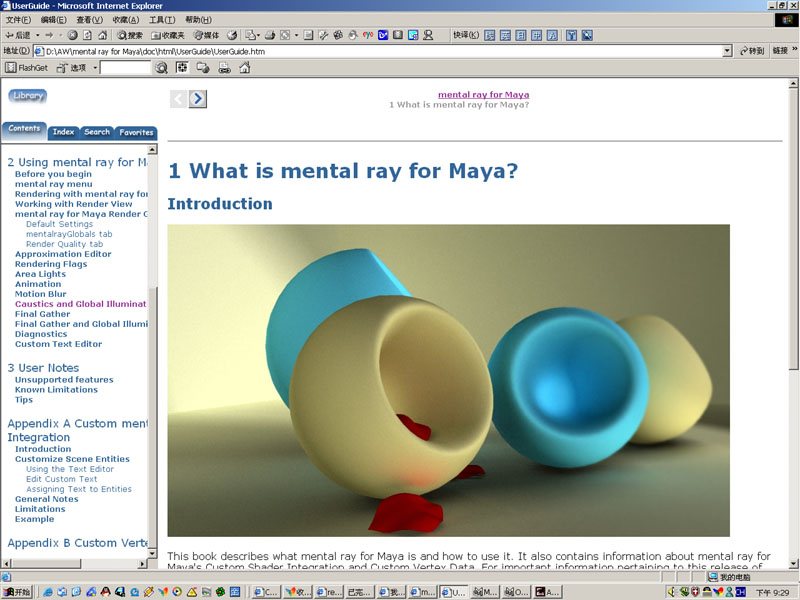The image size is (800, 600).
Task: Click the Mail icon in IE toolbar
Action: click(253, 35)
